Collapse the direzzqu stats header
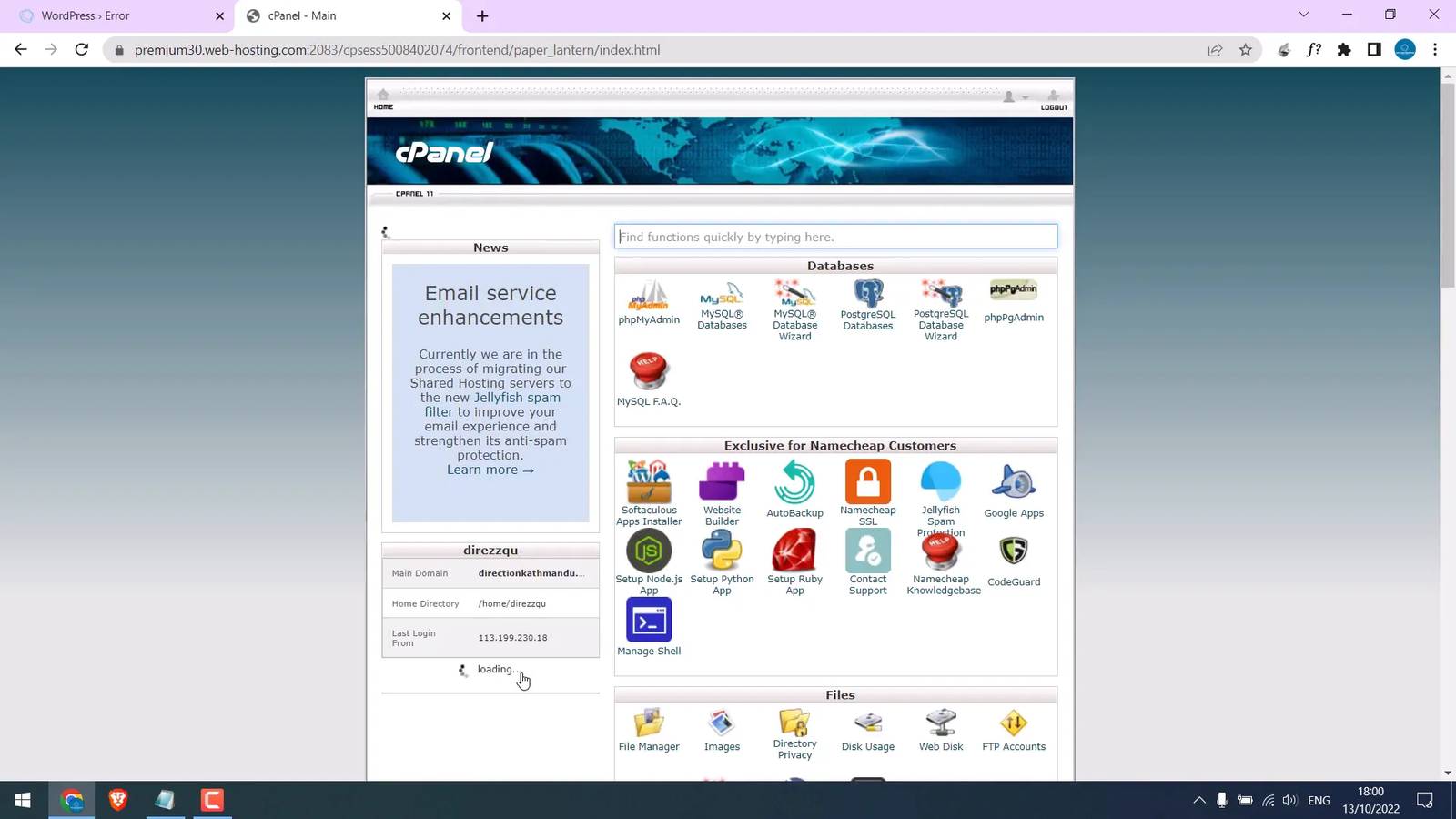The width and height of the screenshot is (1456, 819). click(x=490, y=551)
